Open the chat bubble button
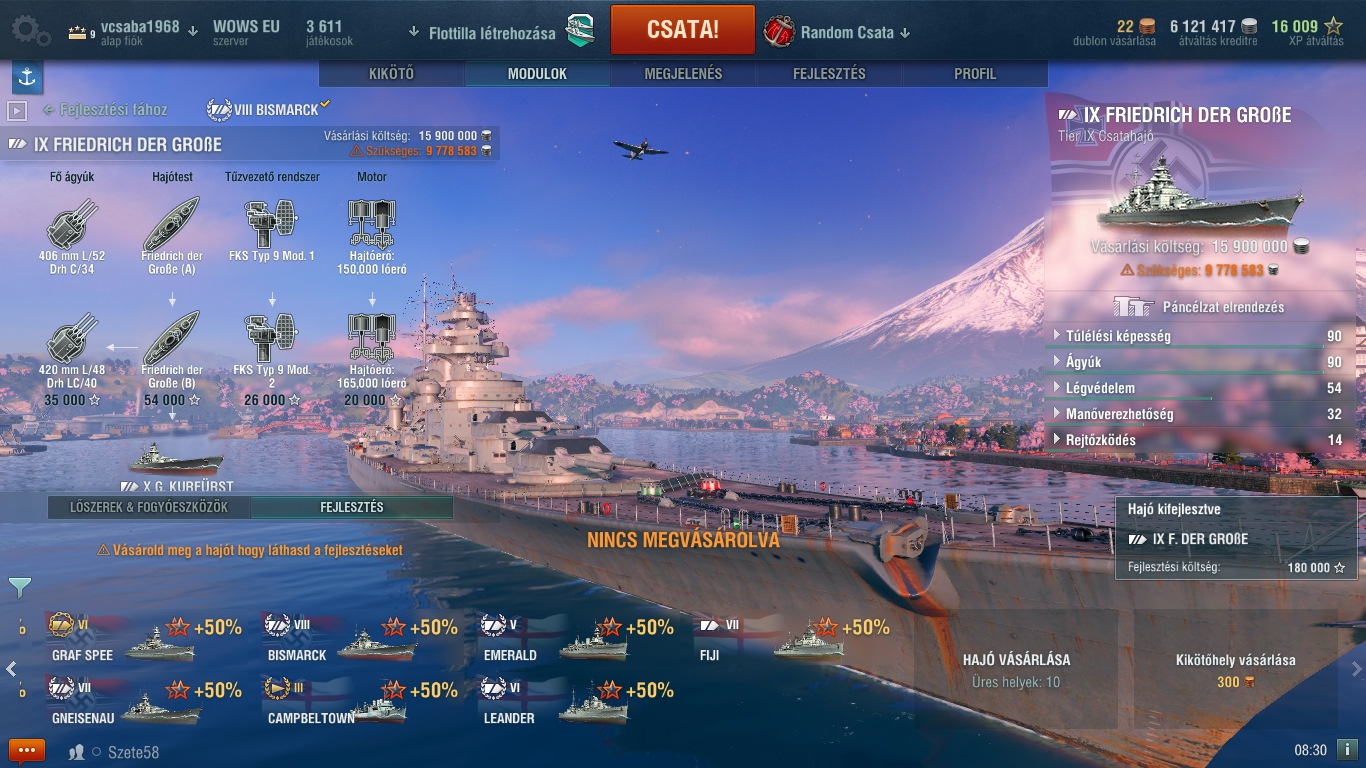This screenshot has width=1366, height=768. click(27, 750)
